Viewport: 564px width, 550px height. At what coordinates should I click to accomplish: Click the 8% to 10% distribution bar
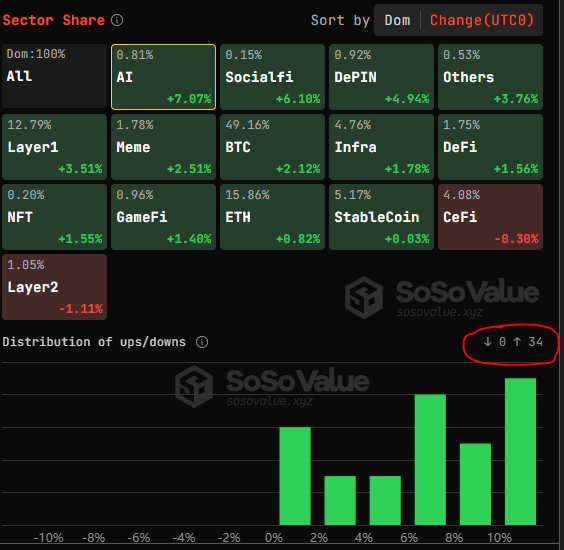coord(475,484)
